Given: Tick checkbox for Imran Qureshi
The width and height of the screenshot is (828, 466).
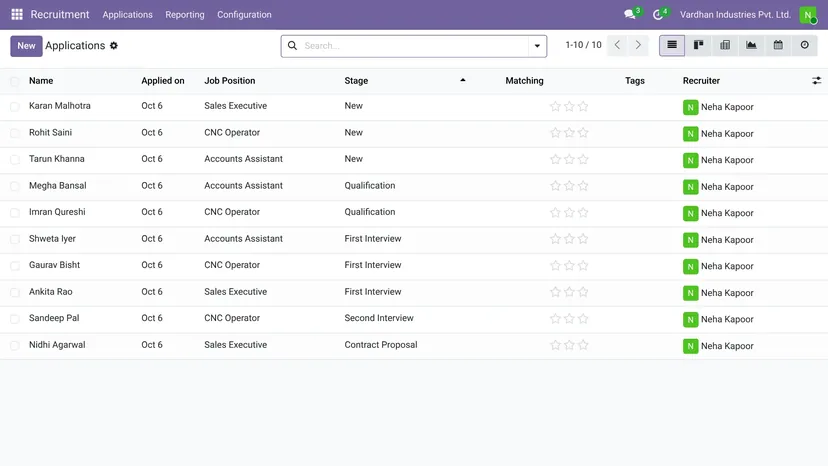Looking at the screenshot, I should point(15,212).
